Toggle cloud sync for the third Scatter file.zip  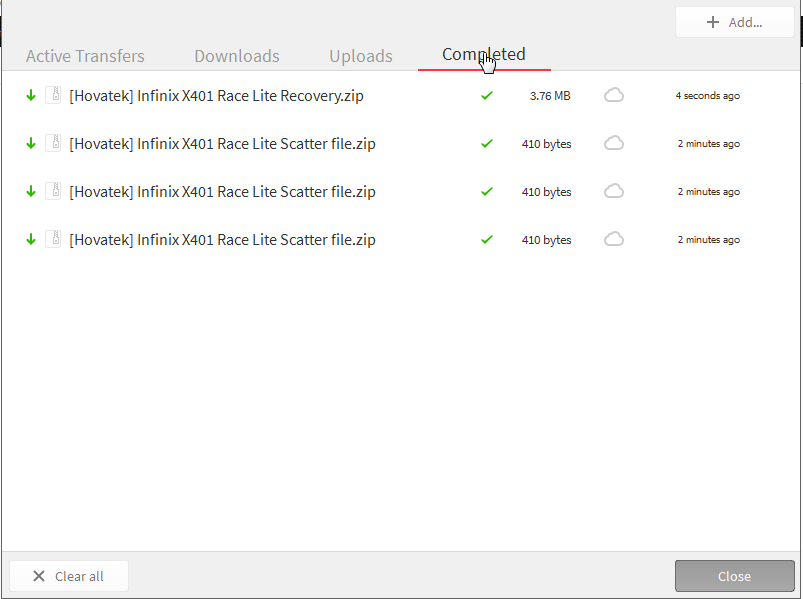[613, 191]
